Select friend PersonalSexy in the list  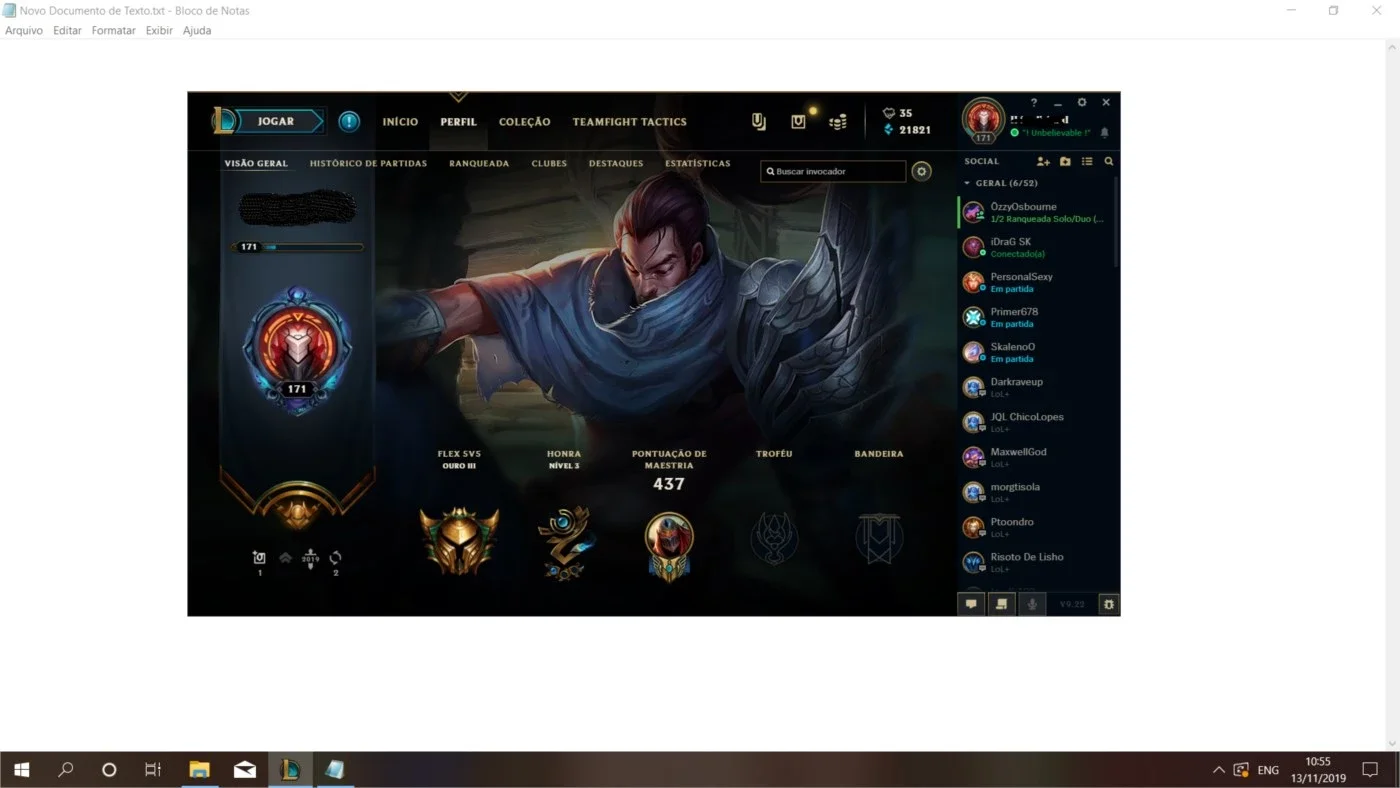(1036, 282)
